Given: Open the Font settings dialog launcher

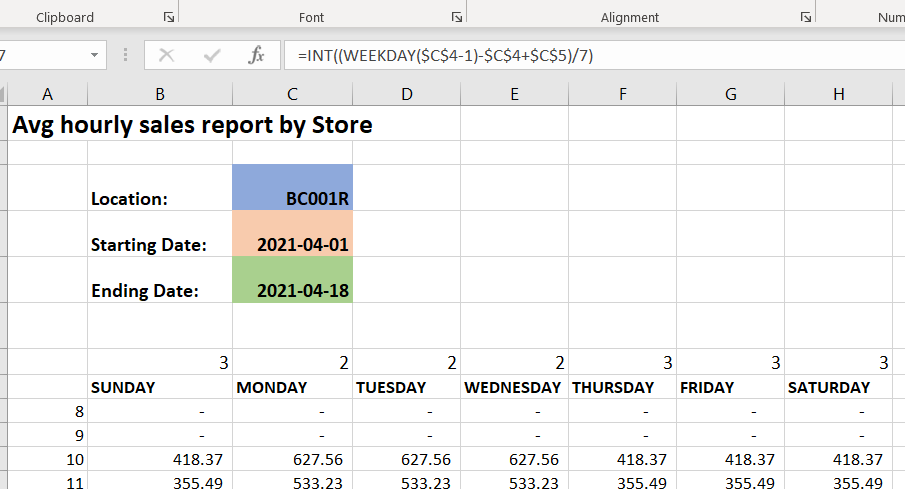Looking at the screenshot, I should coord(456,18).
